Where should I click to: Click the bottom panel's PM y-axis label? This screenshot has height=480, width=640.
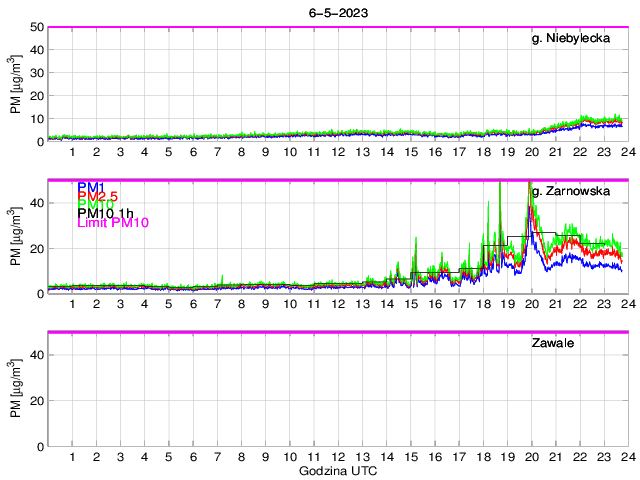click(15, 389)
